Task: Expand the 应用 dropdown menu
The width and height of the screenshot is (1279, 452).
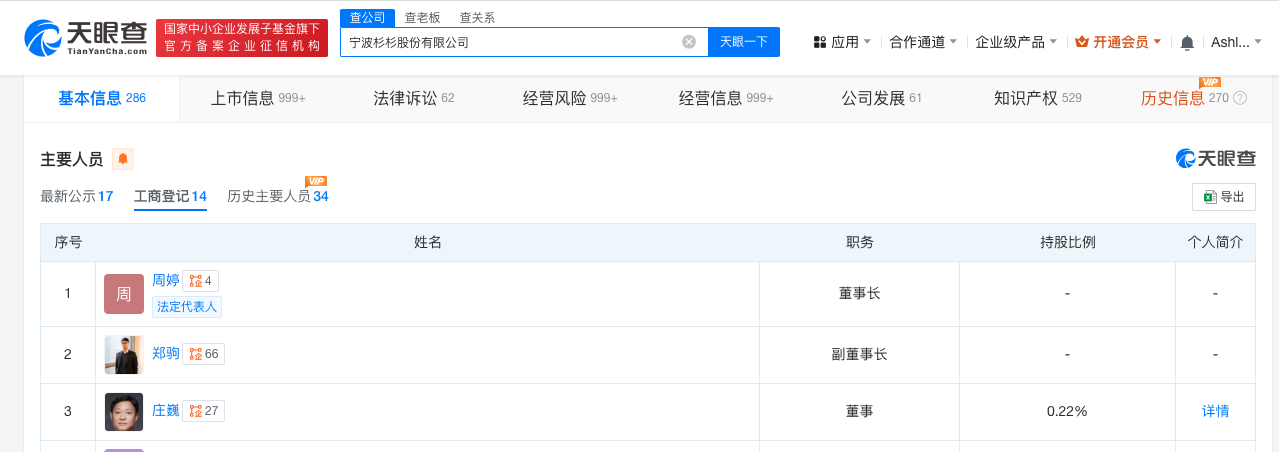Action: [842, 42]
